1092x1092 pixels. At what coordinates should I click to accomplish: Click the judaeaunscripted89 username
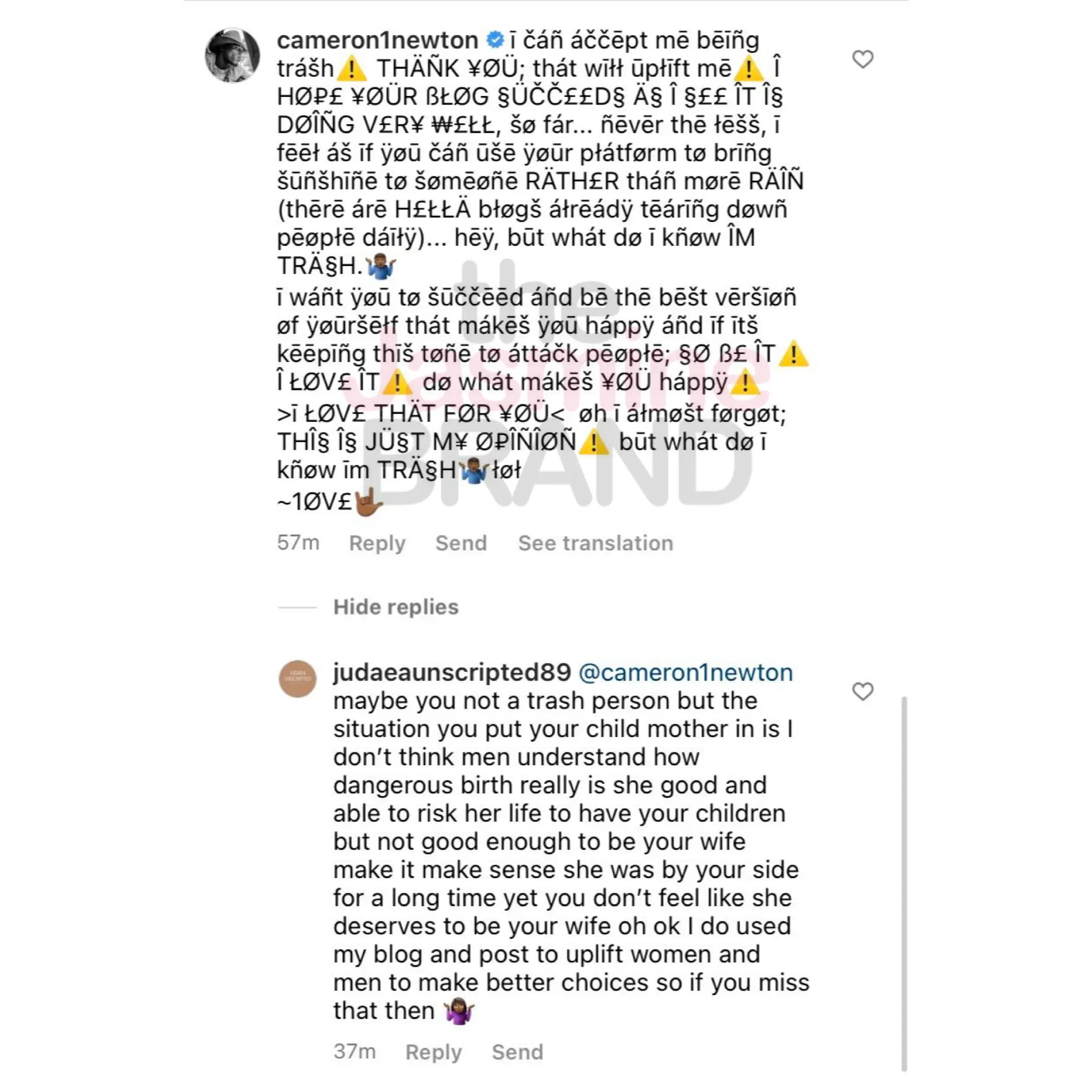452,672
